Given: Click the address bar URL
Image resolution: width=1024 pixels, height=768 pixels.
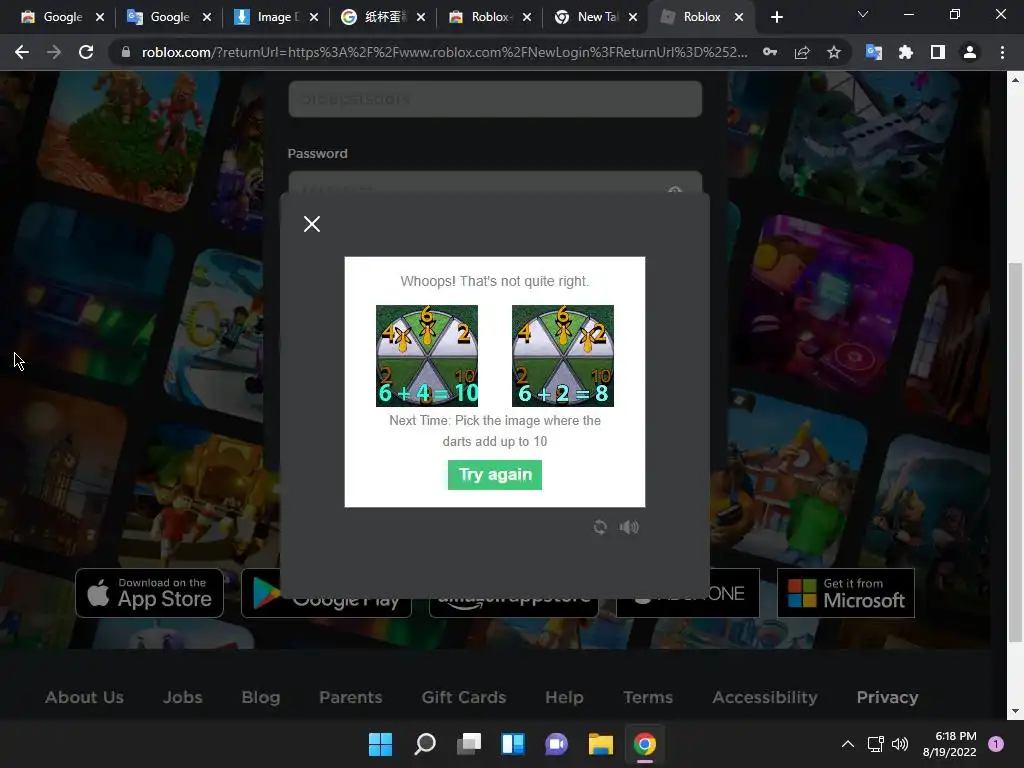Looking at the screenshot, I should [444, 52].
